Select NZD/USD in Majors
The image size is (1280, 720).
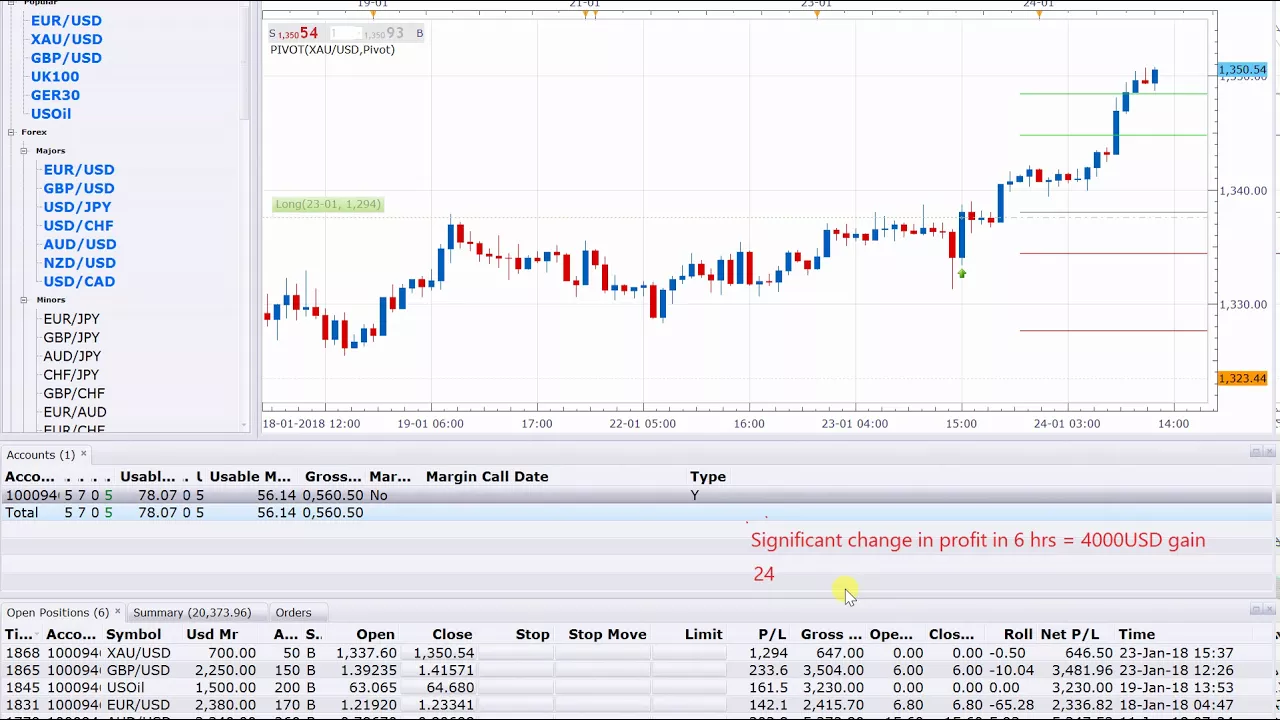pyautogui.click(x=79, y=263)
